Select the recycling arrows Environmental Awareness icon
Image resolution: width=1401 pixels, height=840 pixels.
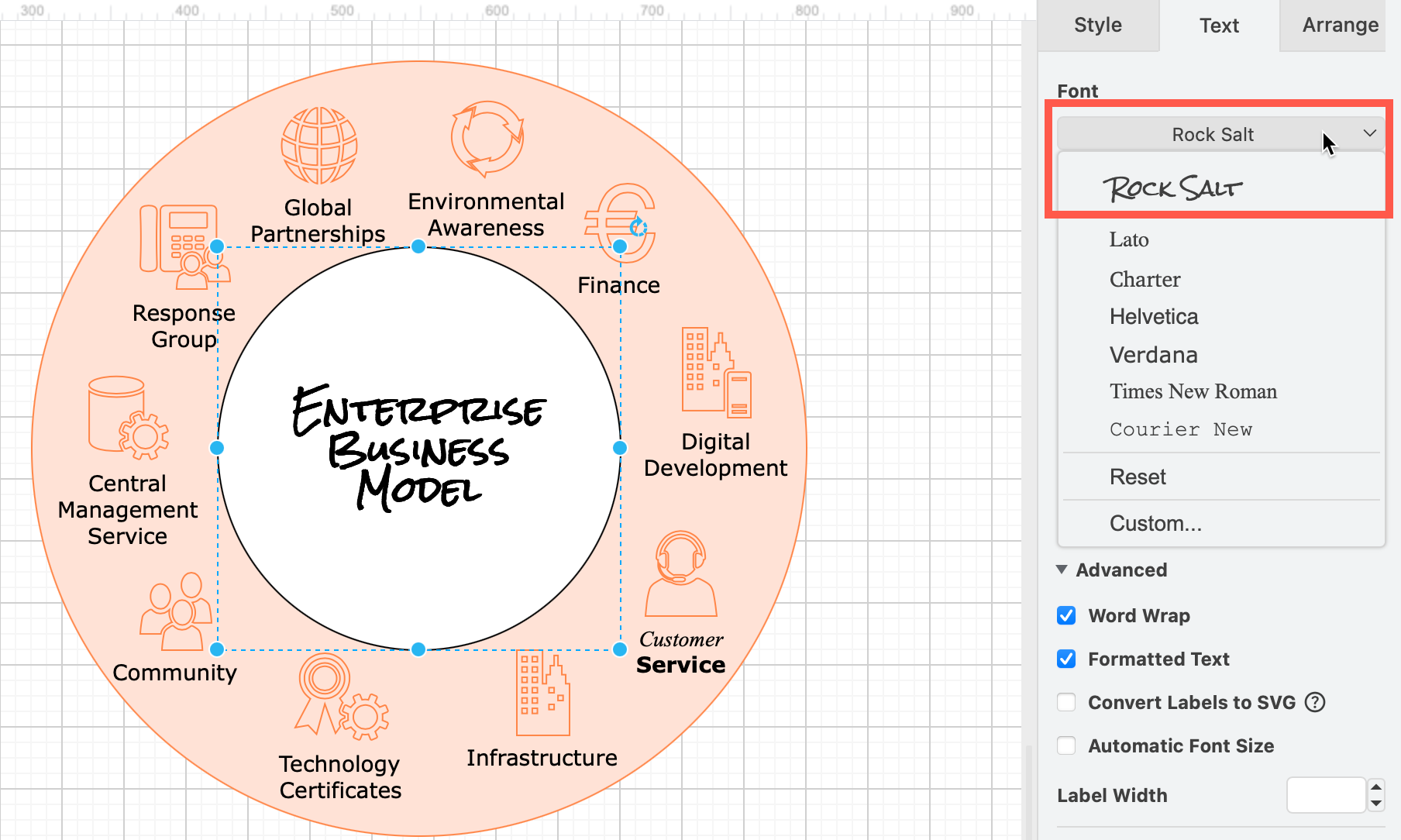(487, 139)
